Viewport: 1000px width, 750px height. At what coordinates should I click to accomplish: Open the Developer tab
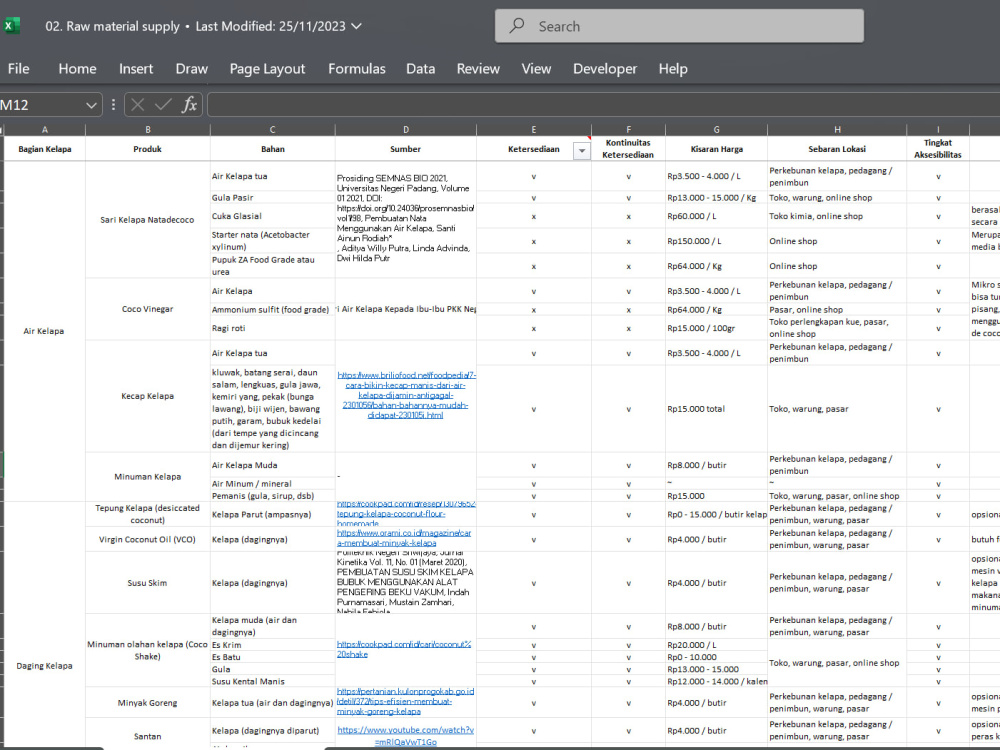(x=605, y=68)
